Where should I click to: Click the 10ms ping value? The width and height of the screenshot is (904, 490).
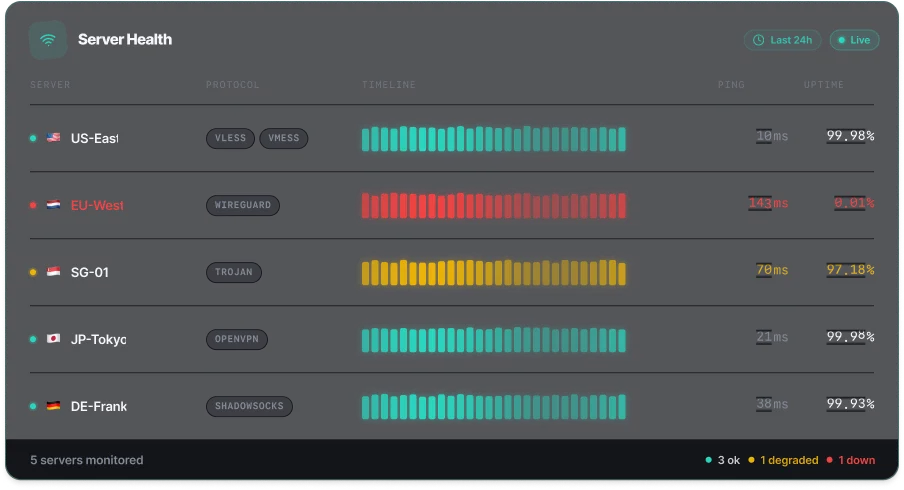click(772, 136)
